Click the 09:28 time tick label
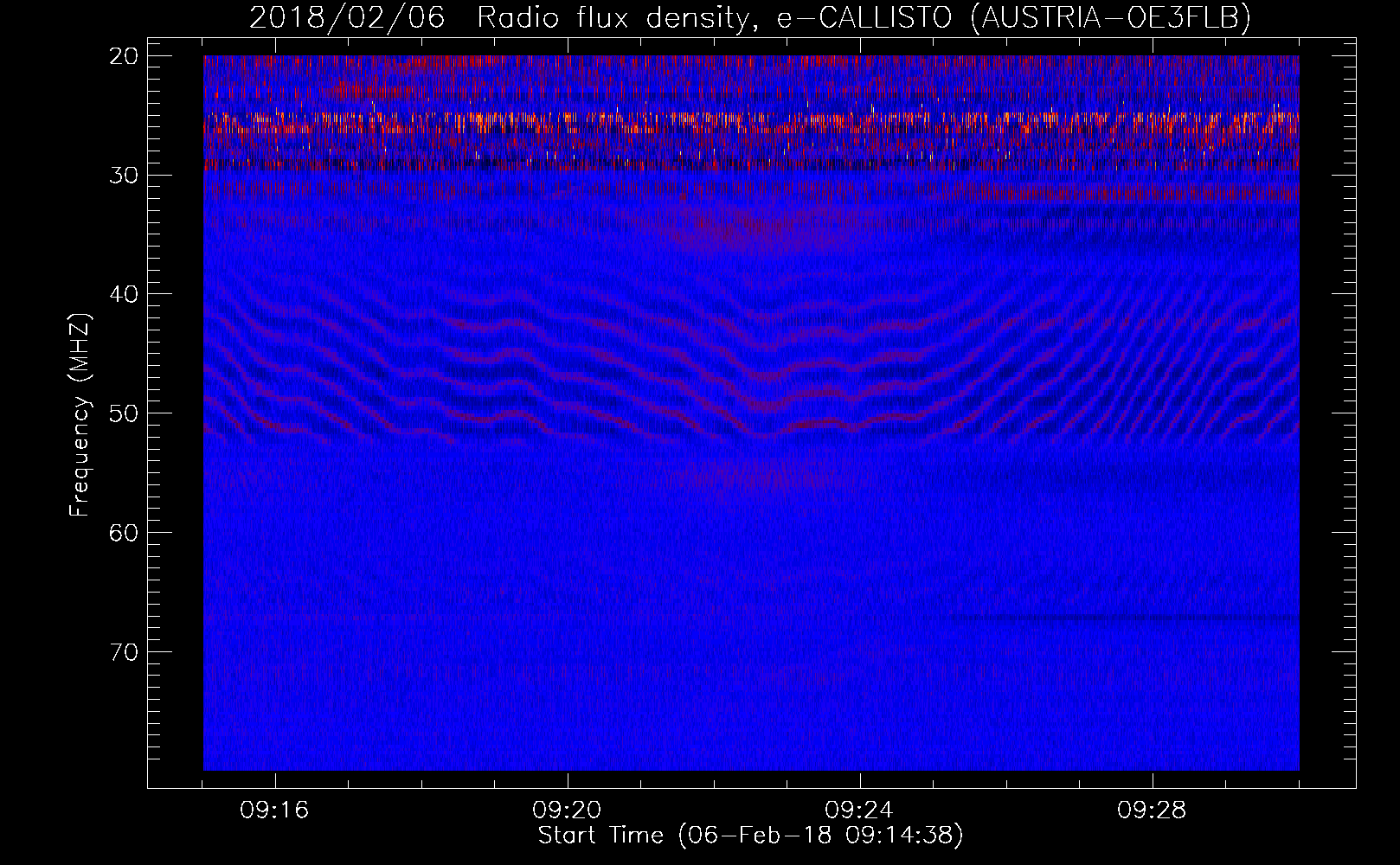This screenshot has width=1400, height=865. 1152,811
